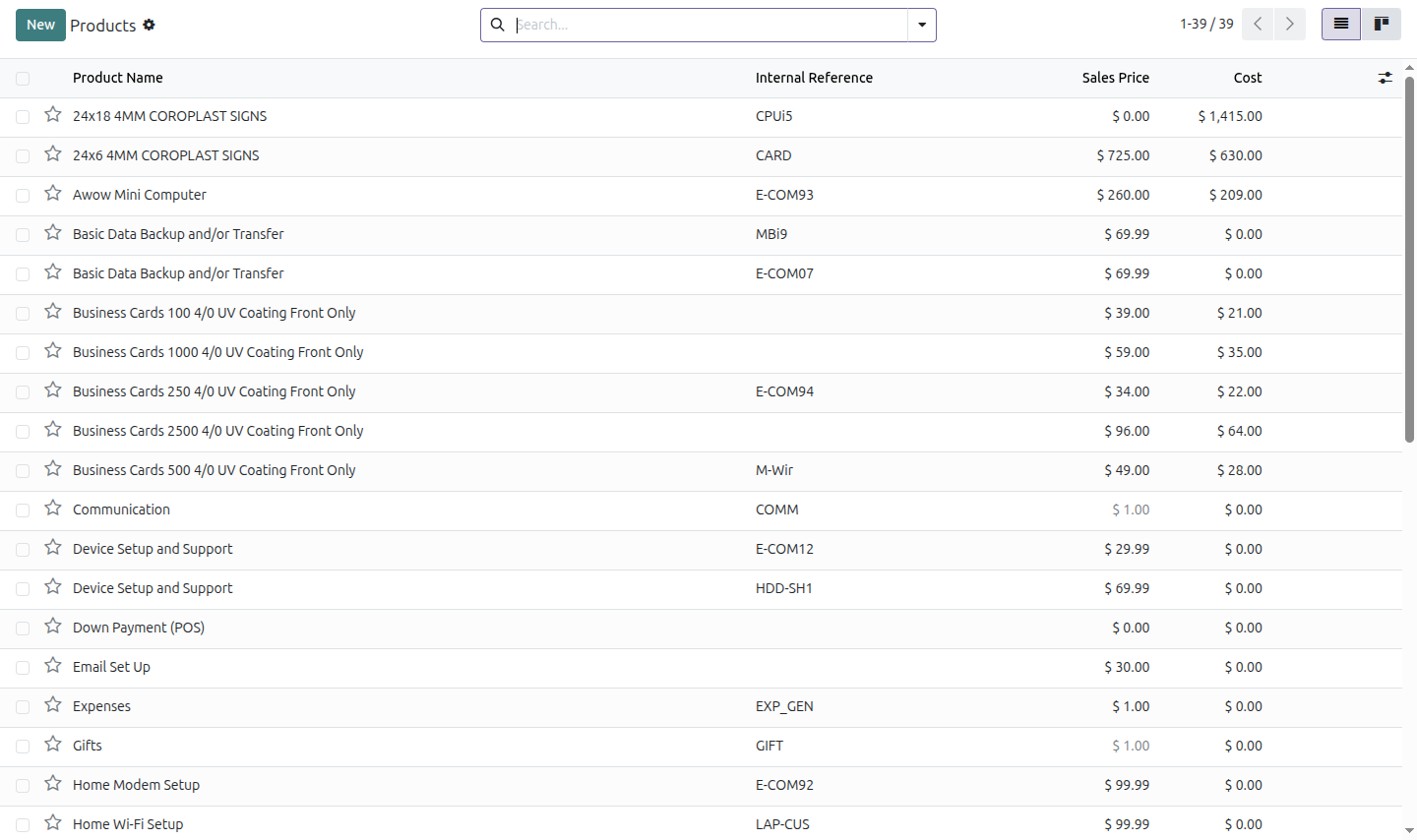
Task: Open optional columns adjust icon
Action: pyautogui.click(x=1386, y=78)
